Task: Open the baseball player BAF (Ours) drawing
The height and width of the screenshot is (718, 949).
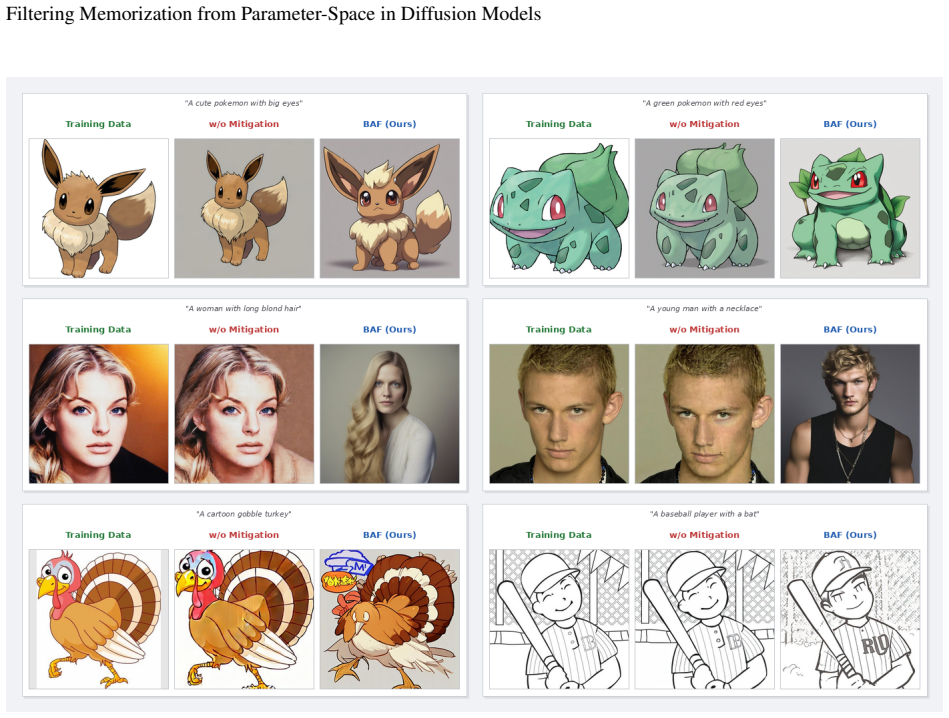Action: (x=850, y=619)
